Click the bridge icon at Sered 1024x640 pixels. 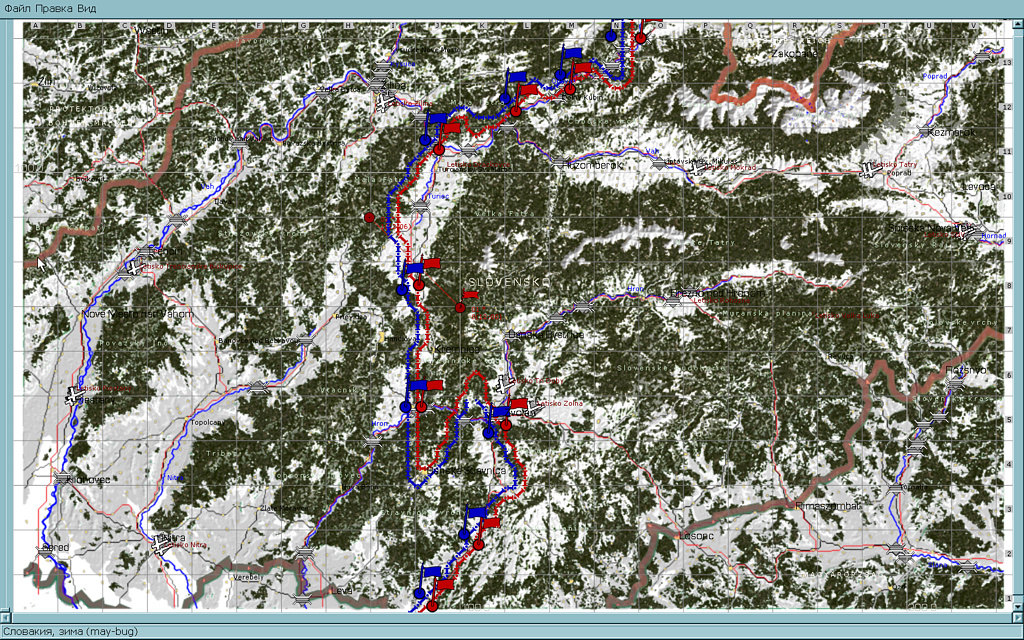coord(44,550)
